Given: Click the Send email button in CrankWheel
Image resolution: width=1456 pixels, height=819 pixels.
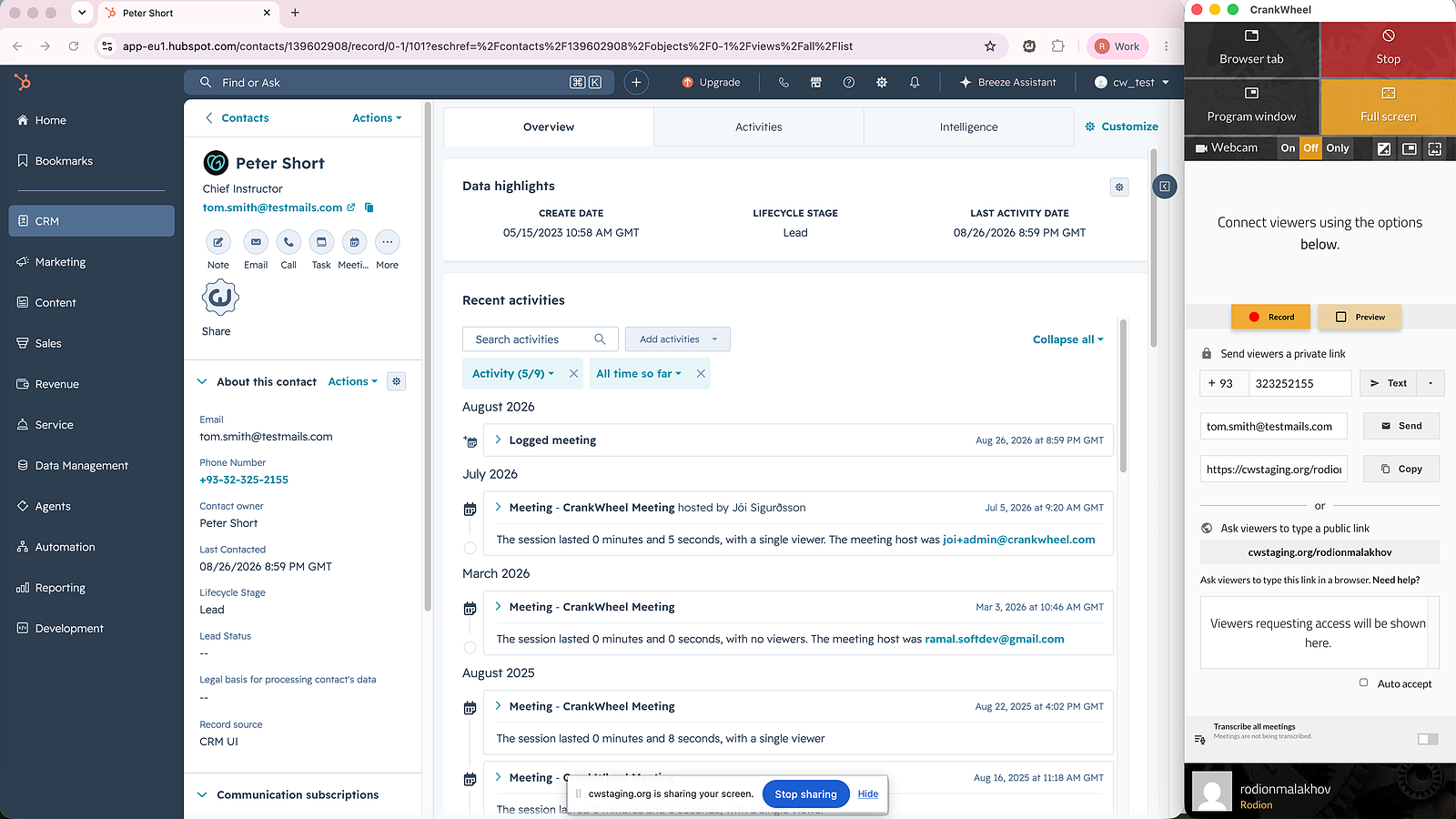Looking at the screenshot, I should pyautogui.click(x=1401, y=426).
